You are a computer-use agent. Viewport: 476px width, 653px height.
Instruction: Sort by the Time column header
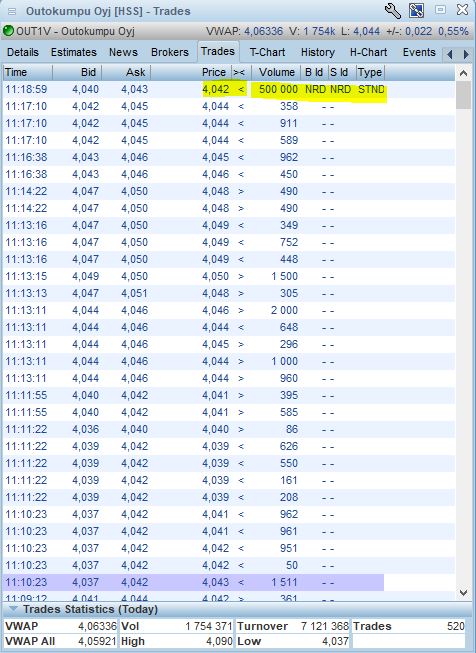click(x=27, y=72)
